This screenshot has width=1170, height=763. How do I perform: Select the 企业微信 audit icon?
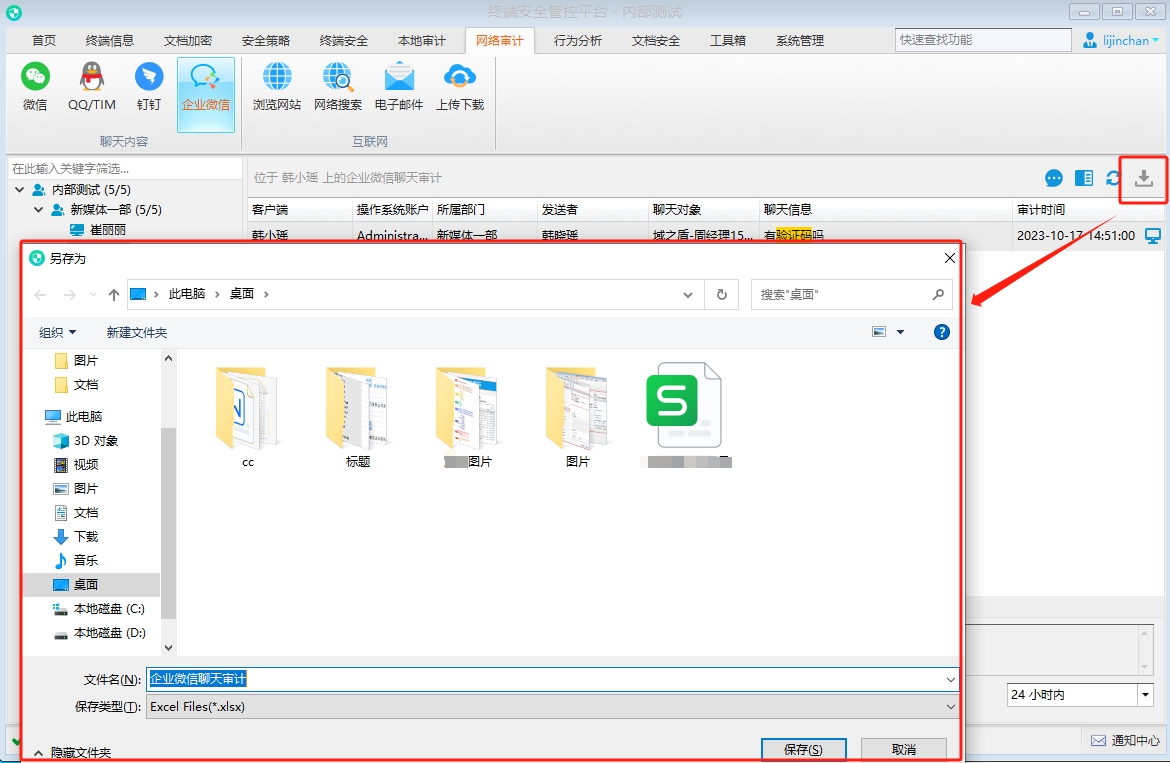coord(206,95)
